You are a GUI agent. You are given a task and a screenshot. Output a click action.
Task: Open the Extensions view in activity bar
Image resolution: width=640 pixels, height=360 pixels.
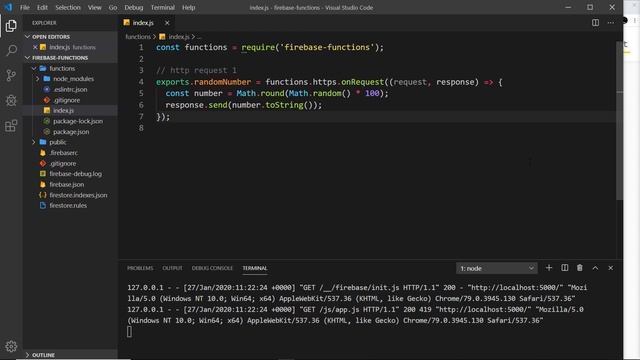point(11,125)
